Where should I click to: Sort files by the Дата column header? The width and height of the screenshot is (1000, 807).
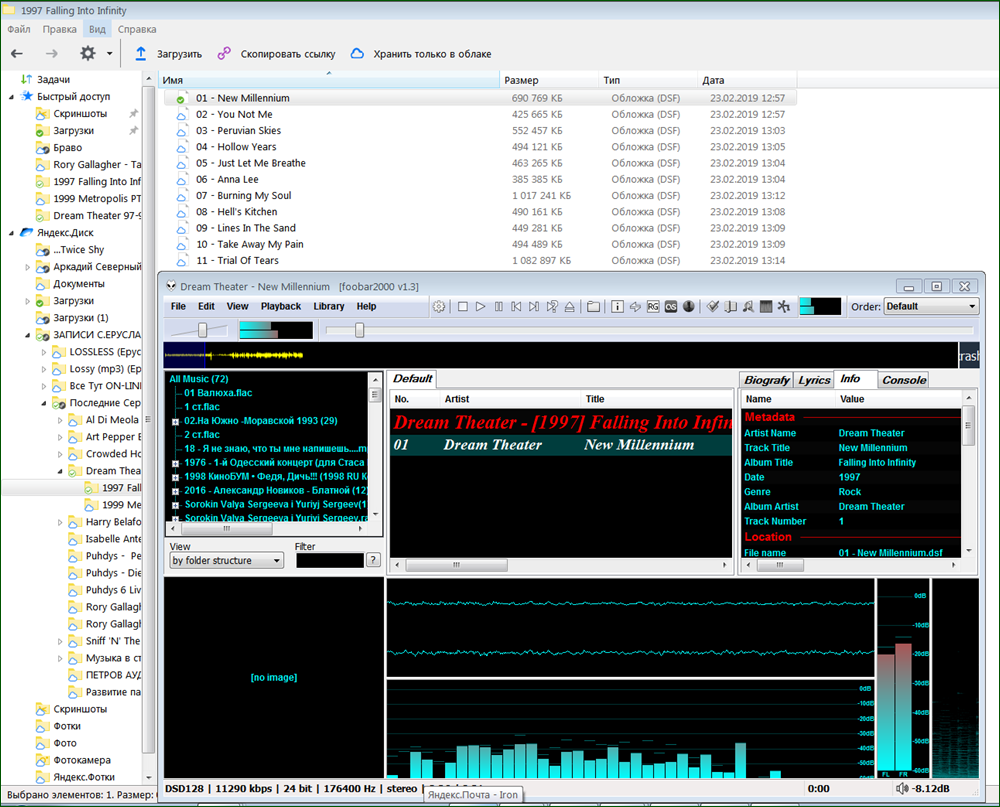click(x=747, y=80)
